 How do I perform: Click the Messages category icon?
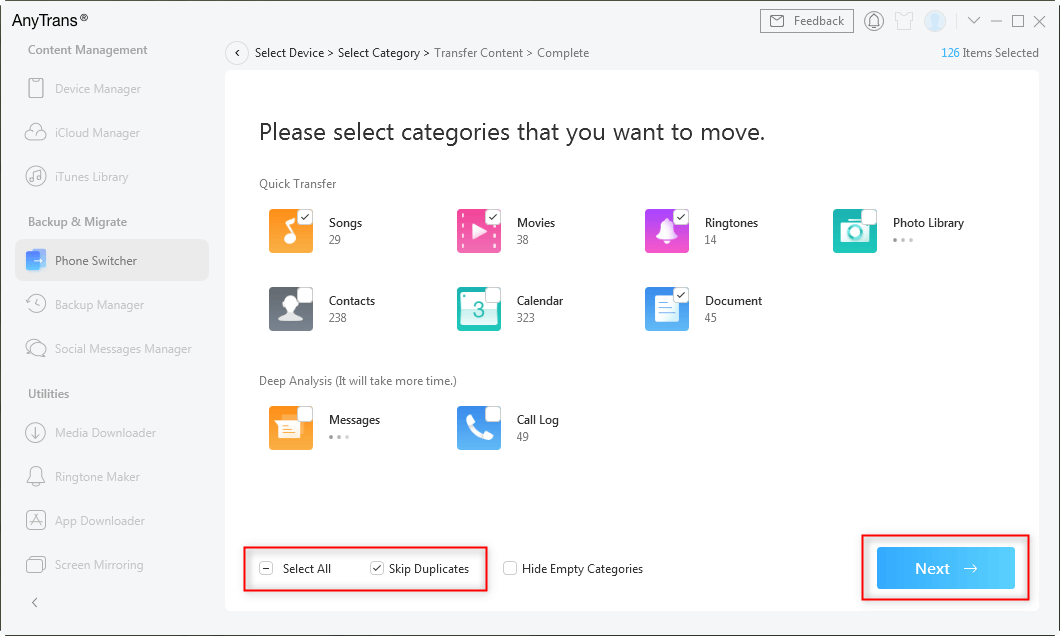pyautogui.click(x=291, y=428)
